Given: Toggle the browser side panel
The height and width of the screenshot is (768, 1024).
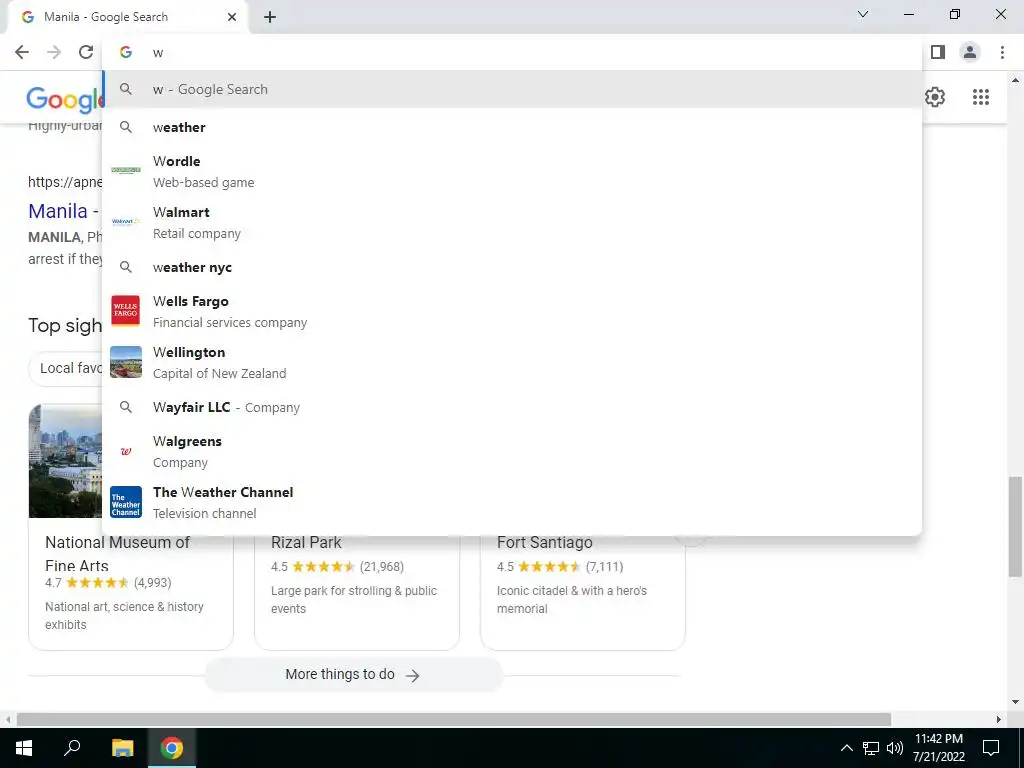Looking at the screenshot, I should pyautogui.click(x=938, y=52).
